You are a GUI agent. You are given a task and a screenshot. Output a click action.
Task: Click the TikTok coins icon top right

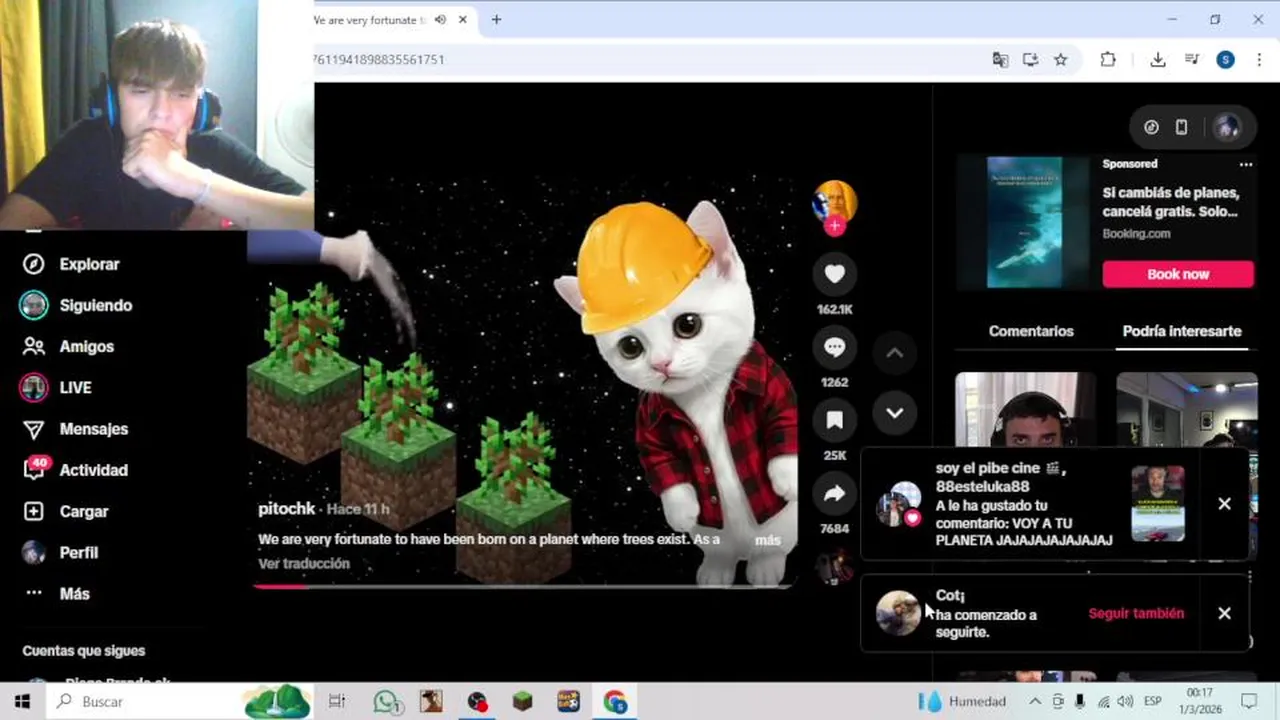tap(1151, 127)
